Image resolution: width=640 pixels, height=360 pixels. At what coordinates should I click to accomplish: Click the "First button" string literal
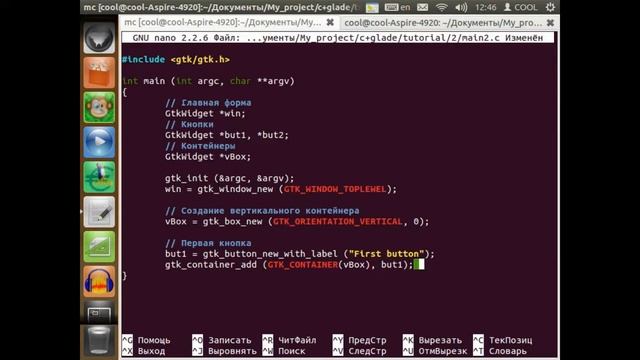click(387, 254)
